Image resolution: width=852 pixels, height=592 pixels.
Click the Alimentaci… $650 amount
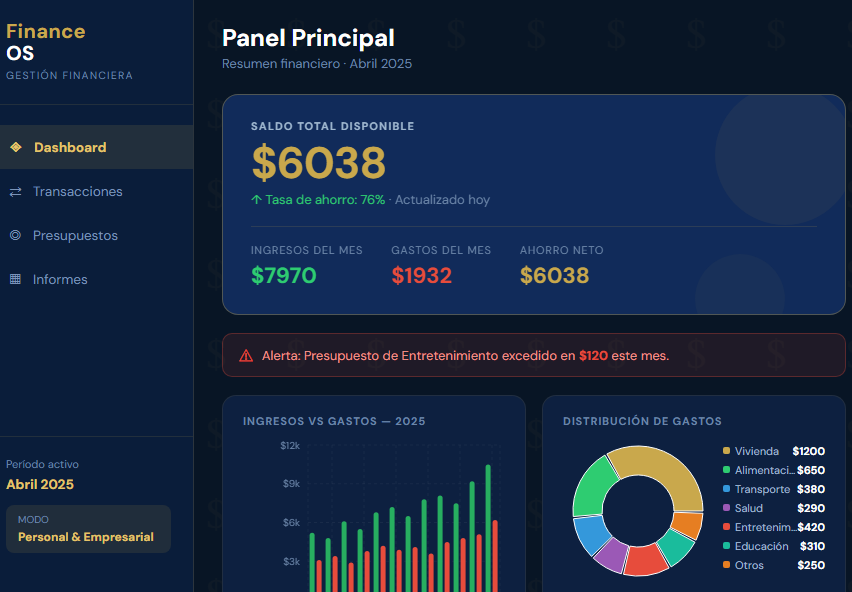coord(811,470)
